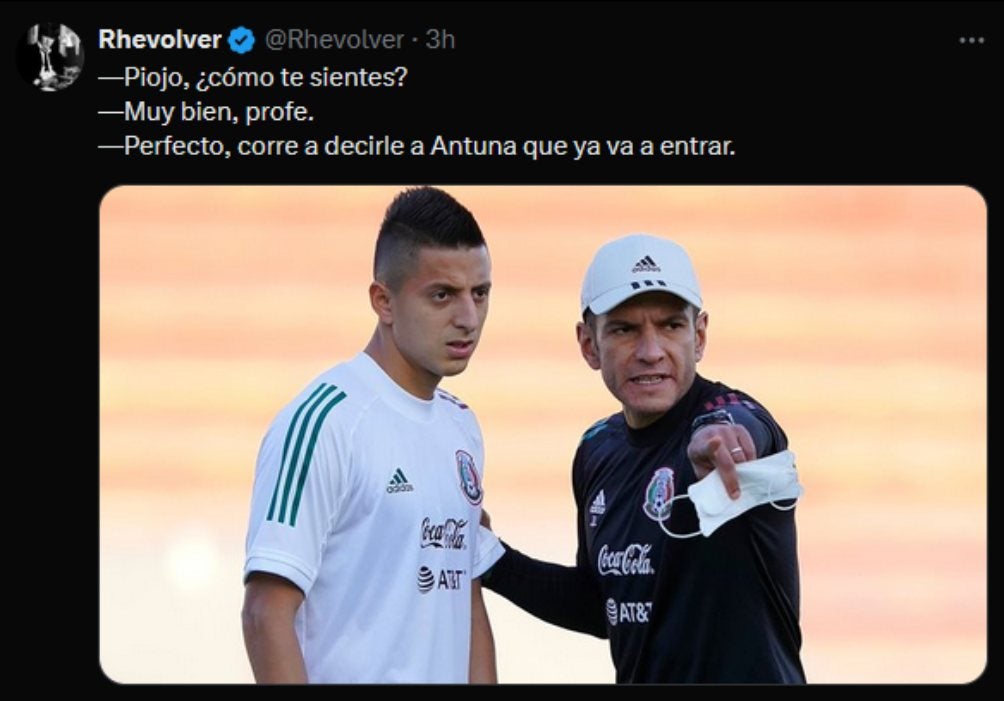Open the @Rhevolver handle link
Image resolution: width=1004 pixels, height=701 pixels.
(x=334, y=40)
